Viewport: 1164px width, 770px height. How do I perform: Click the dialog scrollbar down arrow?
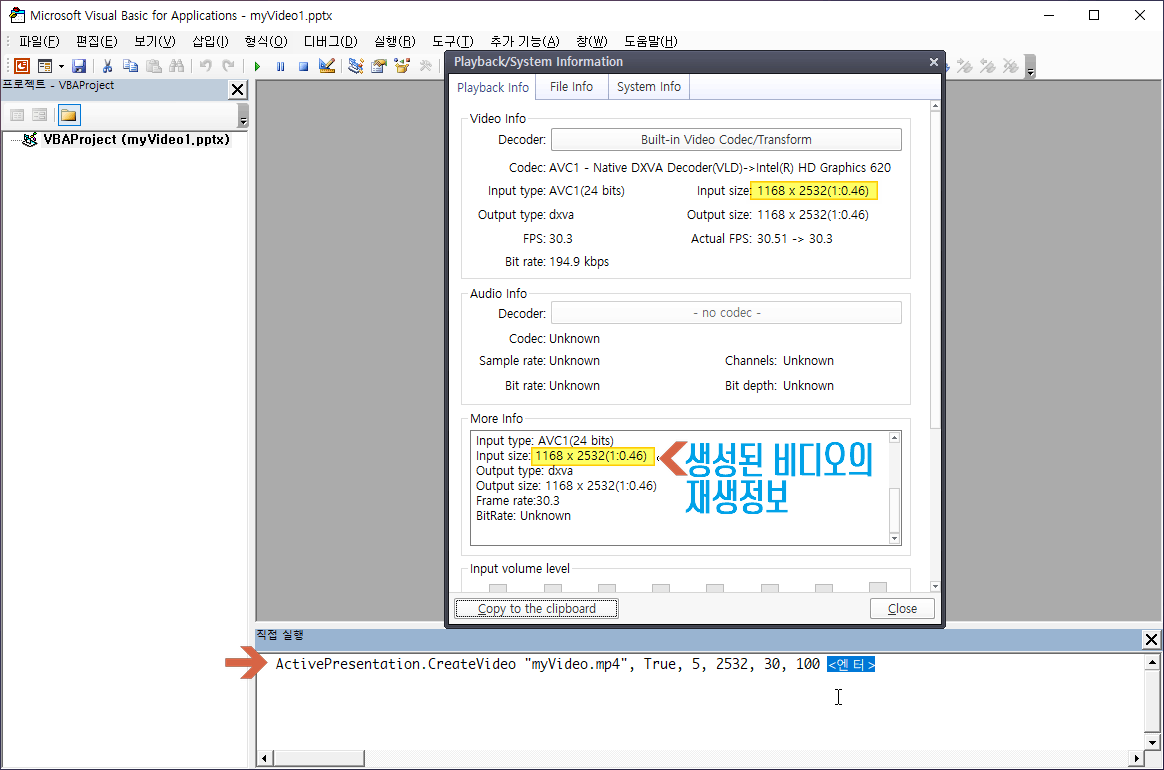pyautogui.click(x=935, y=587)
